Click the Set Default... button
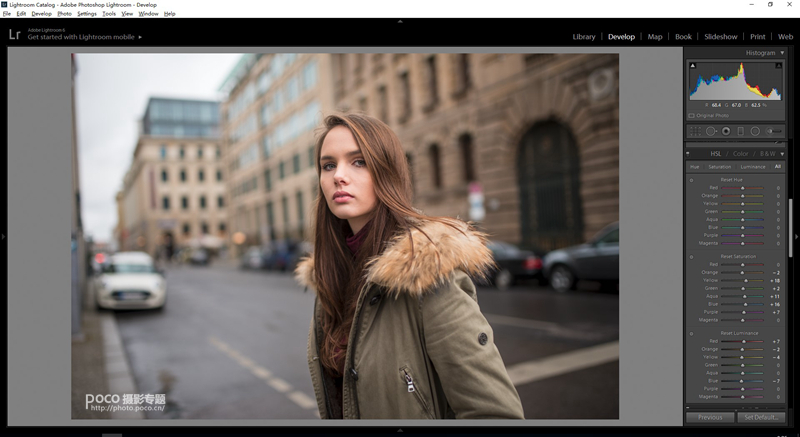 [761, 417]
